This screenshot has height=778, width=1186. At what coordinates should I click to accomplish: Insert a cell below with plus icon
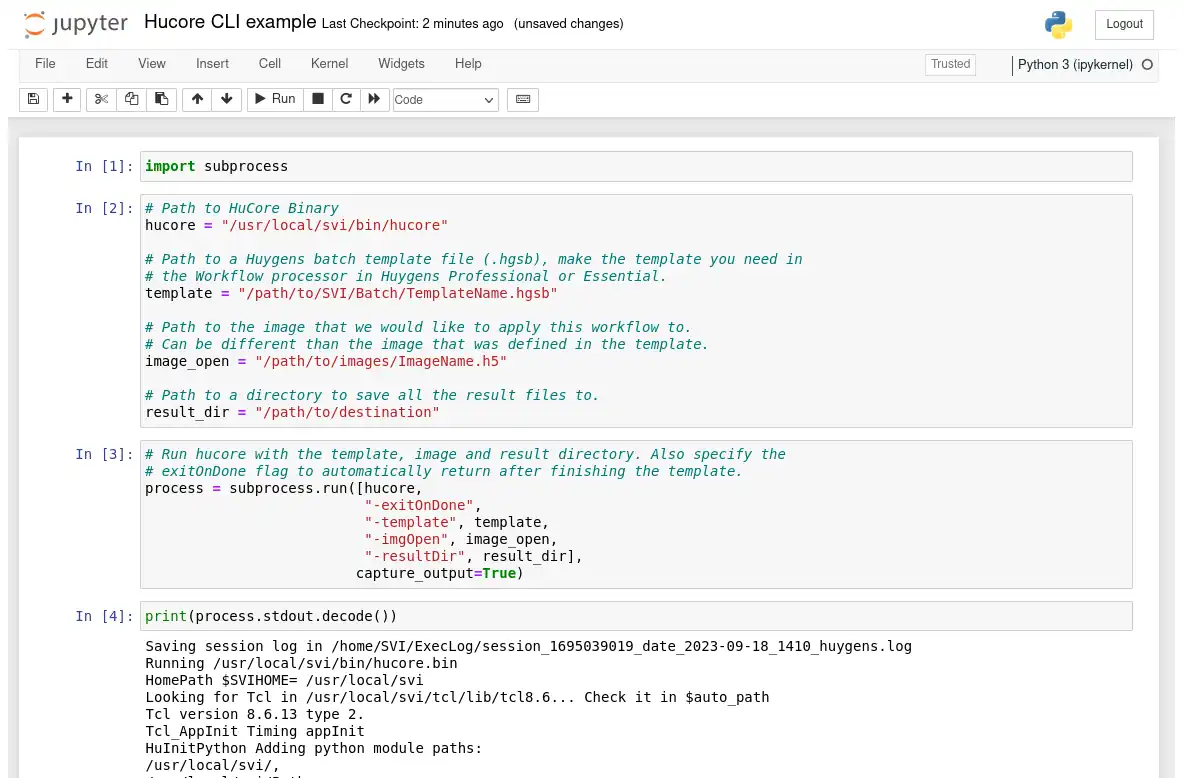coord(67,99)
